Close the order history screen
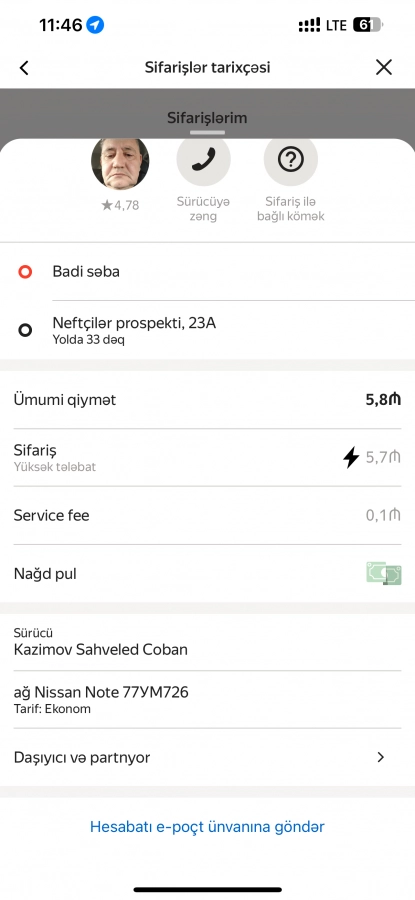The image size is (415, 900). 383,68
